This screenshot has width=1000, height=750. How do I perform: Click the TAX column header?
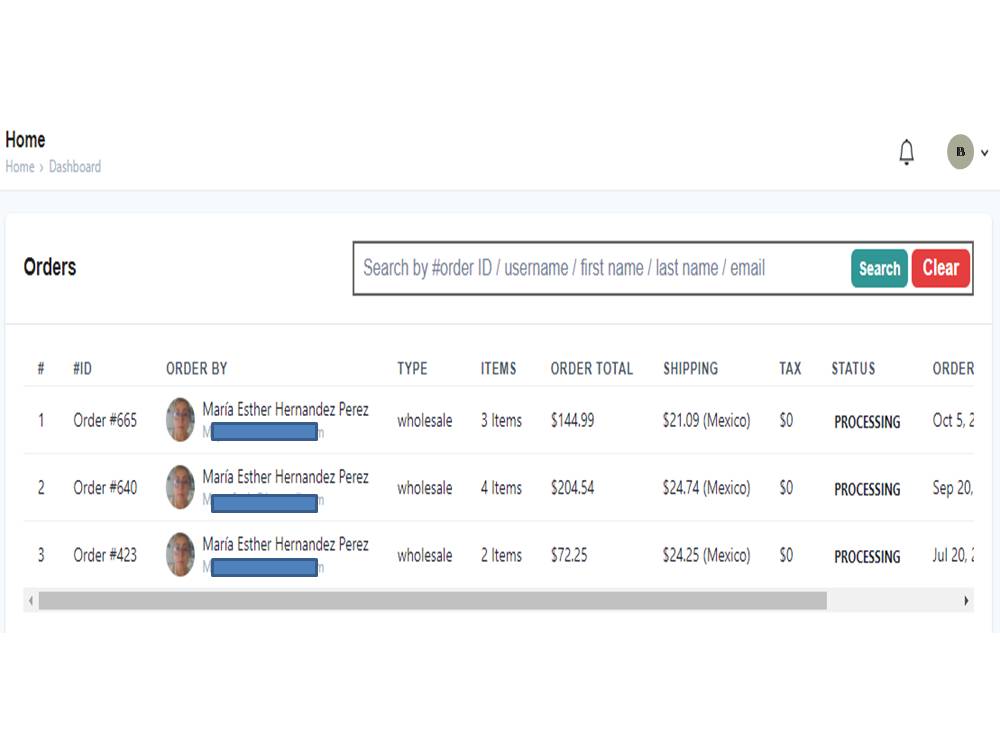[790, 369]
